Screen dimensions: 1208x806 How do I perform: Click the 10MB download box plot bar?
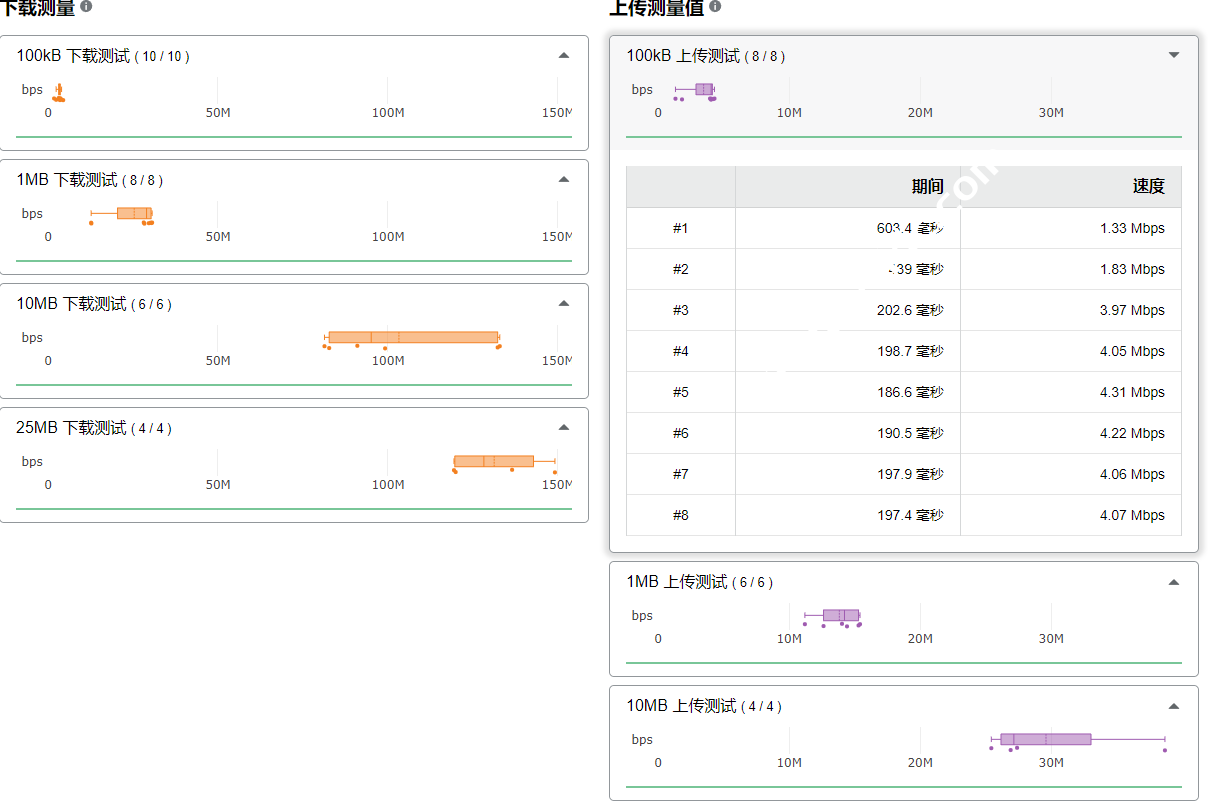413,337
